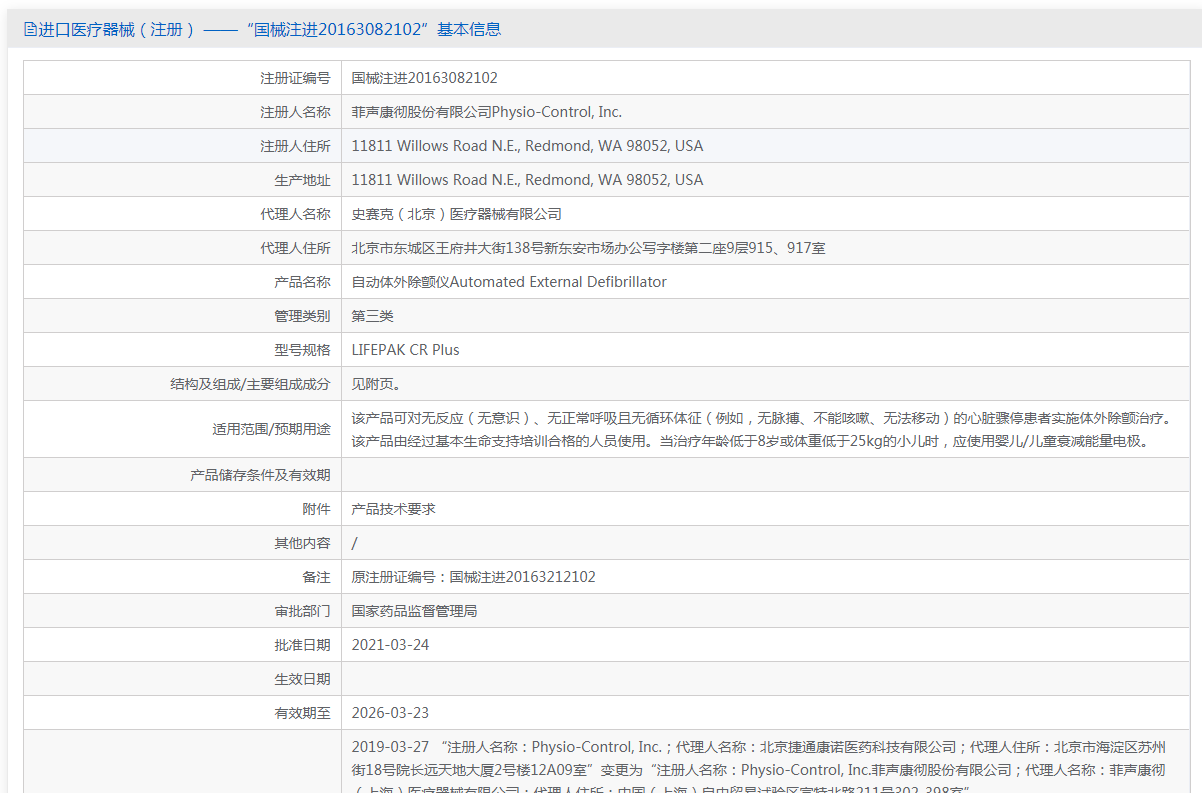1202x793 pixels.
Task: Click the intended-use paragraph starting 该产品可对无反应
Action: (x=761, y=429)
